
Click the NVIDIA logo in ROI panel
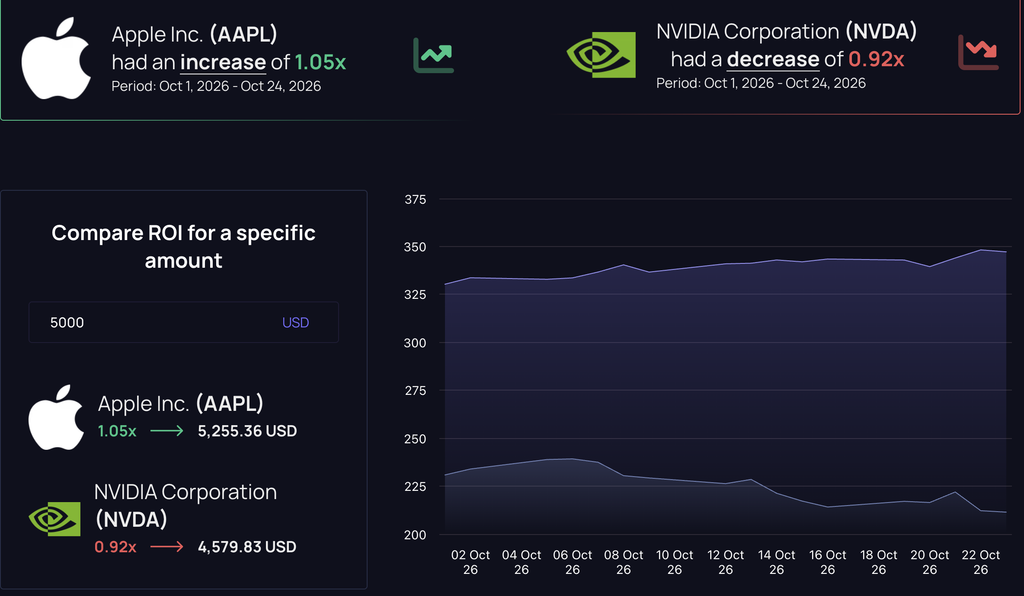tap(54, 519)
